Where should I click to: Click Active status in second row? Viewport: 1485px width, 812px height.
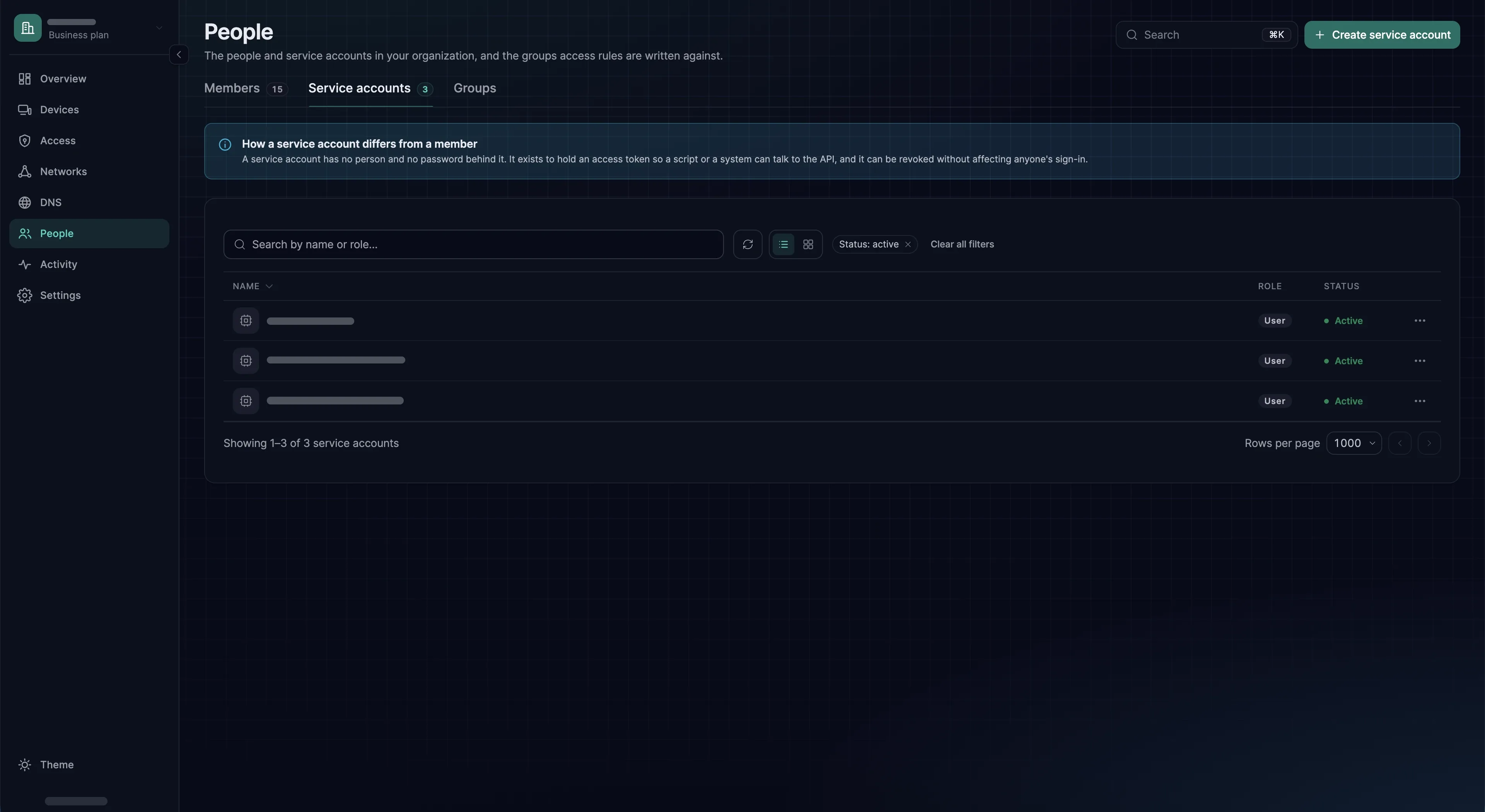[x=1343, y=361]
